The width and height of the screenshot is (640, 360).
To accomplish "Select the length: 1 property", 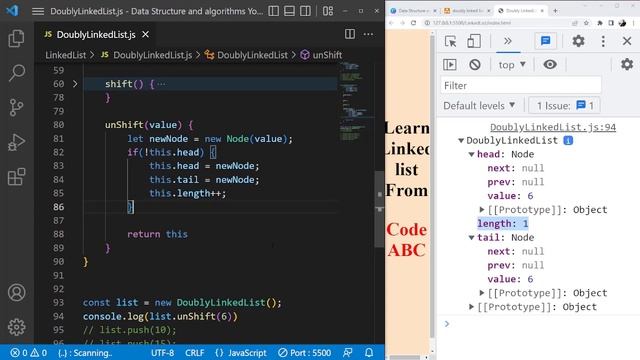I will click(503, 224).
